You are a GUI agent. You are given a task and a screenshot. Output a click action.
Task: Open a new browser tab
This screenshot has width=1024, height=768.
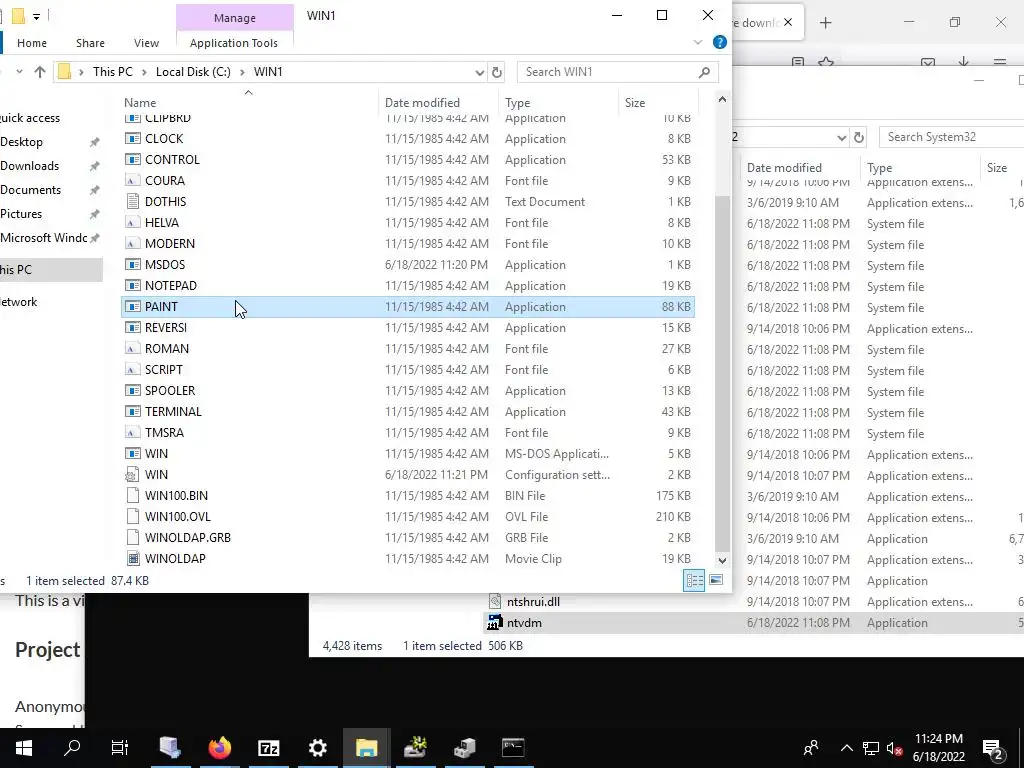point(825,23)
